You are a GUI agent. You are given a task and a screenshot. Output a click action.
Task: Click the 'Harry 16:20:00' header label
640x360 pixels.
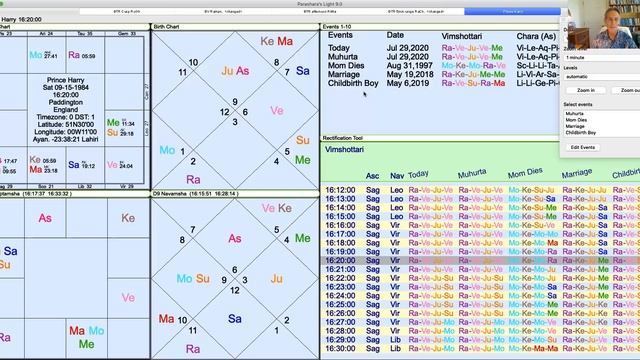tap(20, 19)
